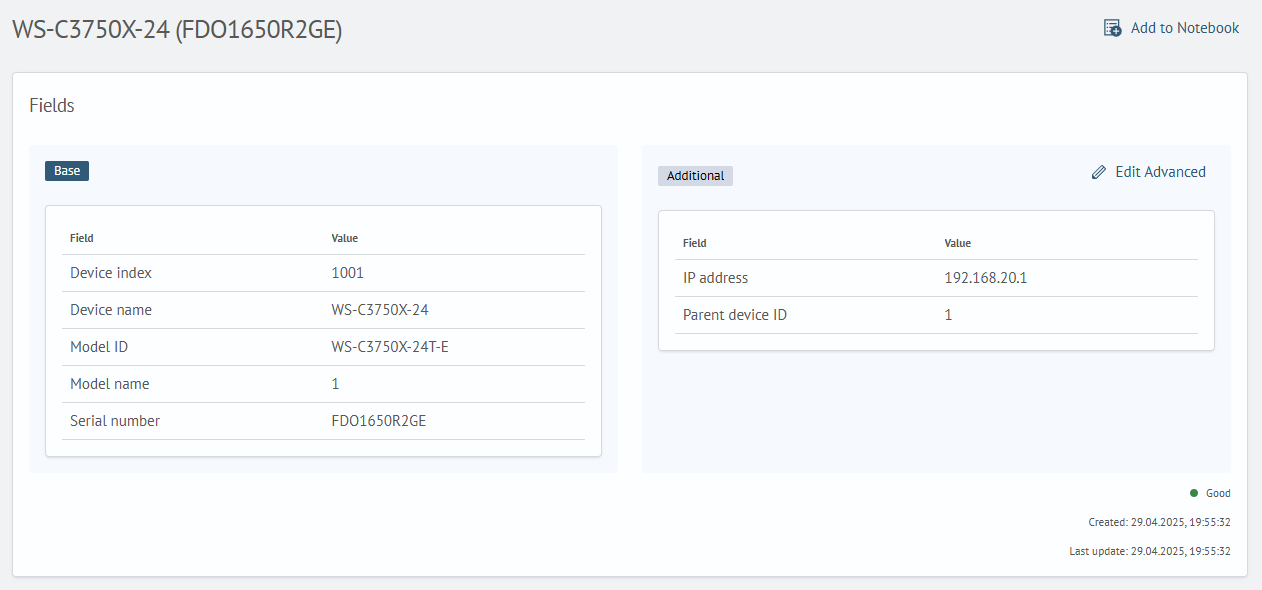
Task: Click the Parent device ID label
Action: [x=735, y=315]
